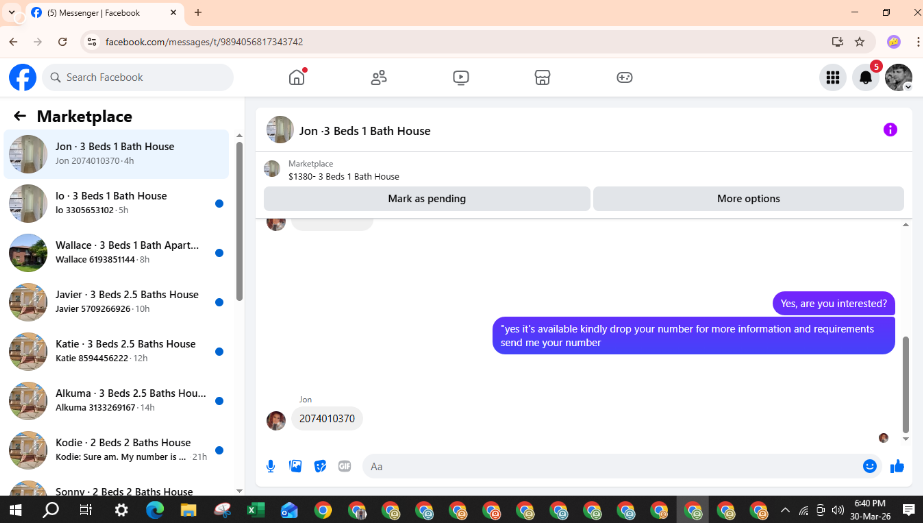The height and width of the screenshot is (523, 923).
Task: Click Jon's avatar beside 2074010370 message
Action: tap(276, 421)
